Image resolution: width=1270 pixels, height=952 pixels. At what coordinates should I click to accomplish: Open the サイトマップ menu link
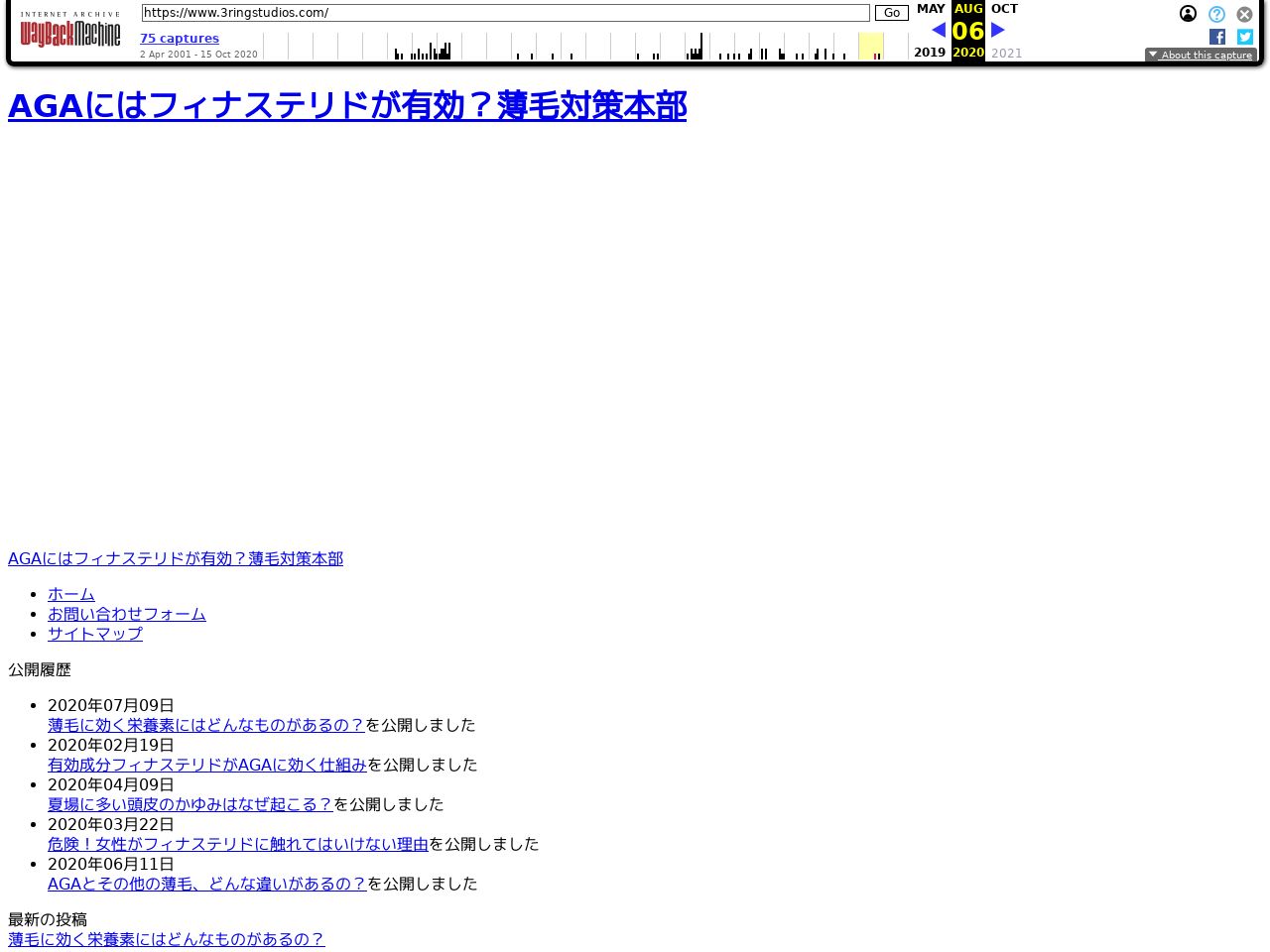point(95,634)
